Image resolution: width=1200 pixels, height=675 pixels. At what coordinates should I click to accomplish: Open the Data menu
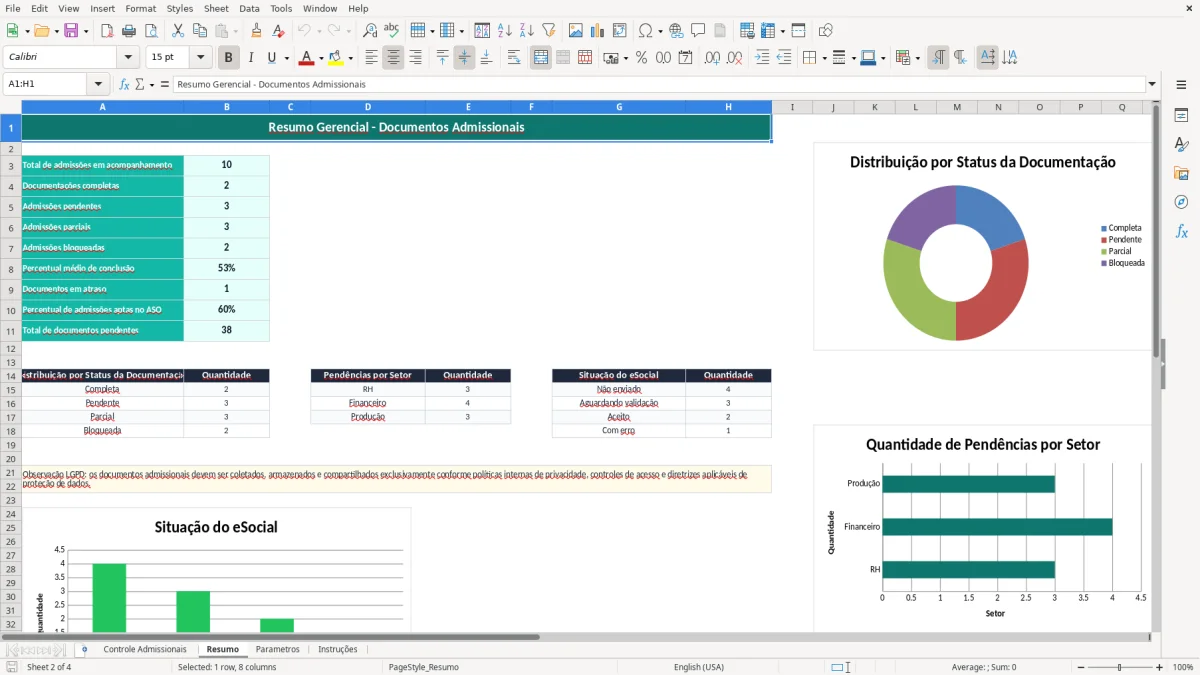click(x=249, y=8)
